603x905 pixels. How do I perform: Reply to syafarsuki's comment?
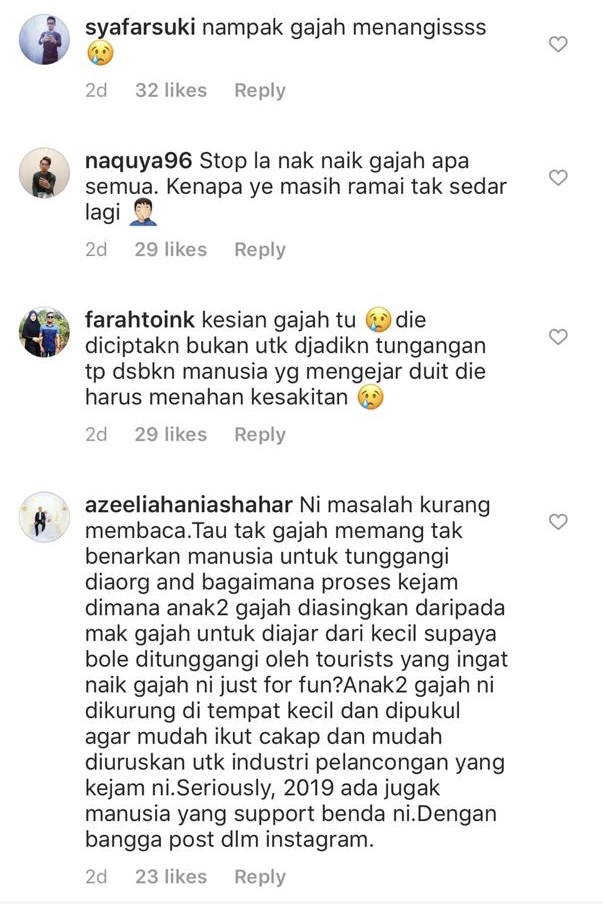pos(260,91)
